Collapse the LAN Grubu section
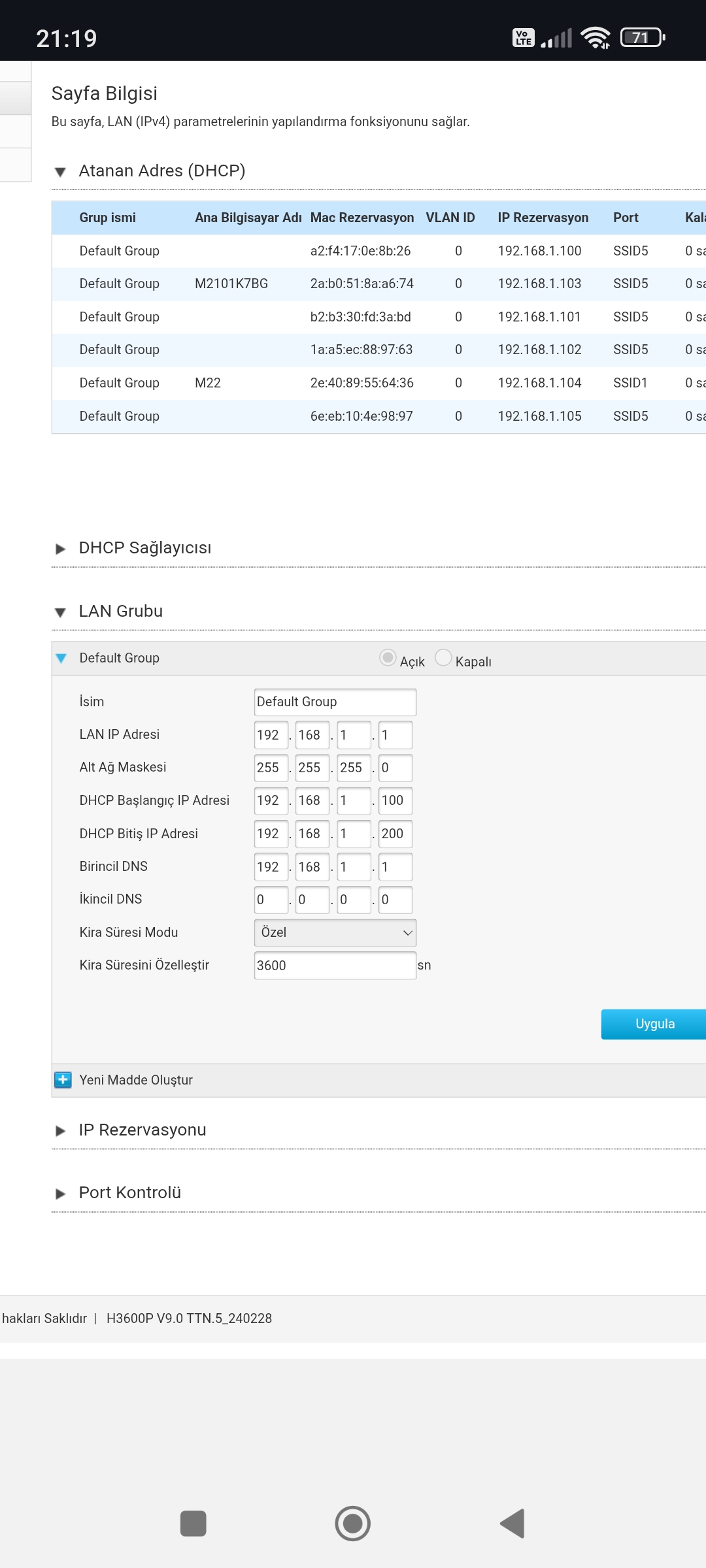Screen dimensions: 706x1568 [x=60, y=612]
